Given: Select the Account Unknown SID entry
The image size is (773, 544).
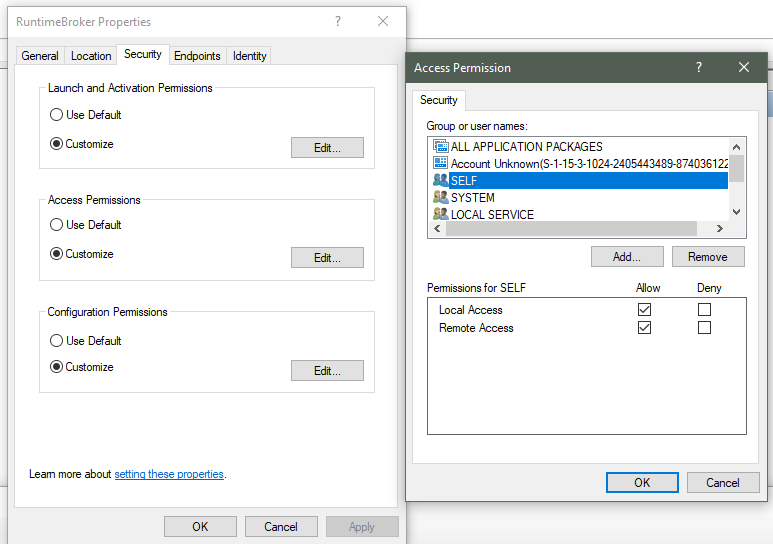Looking at the screenshot, I should pyautogui.click(x=590, y=163).
